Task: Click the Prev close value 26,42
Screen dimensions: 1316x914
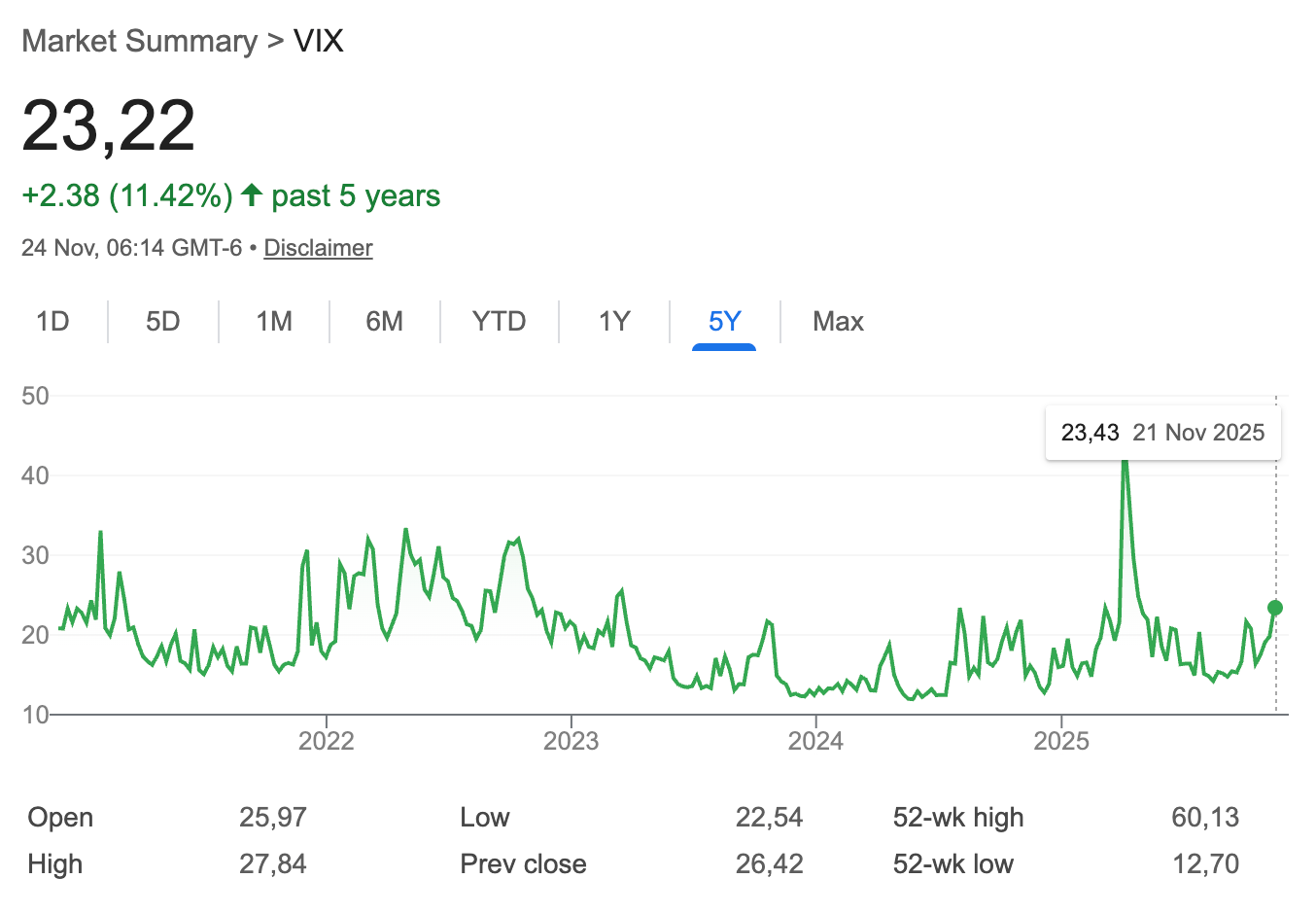Action: (x=769, y=864)
